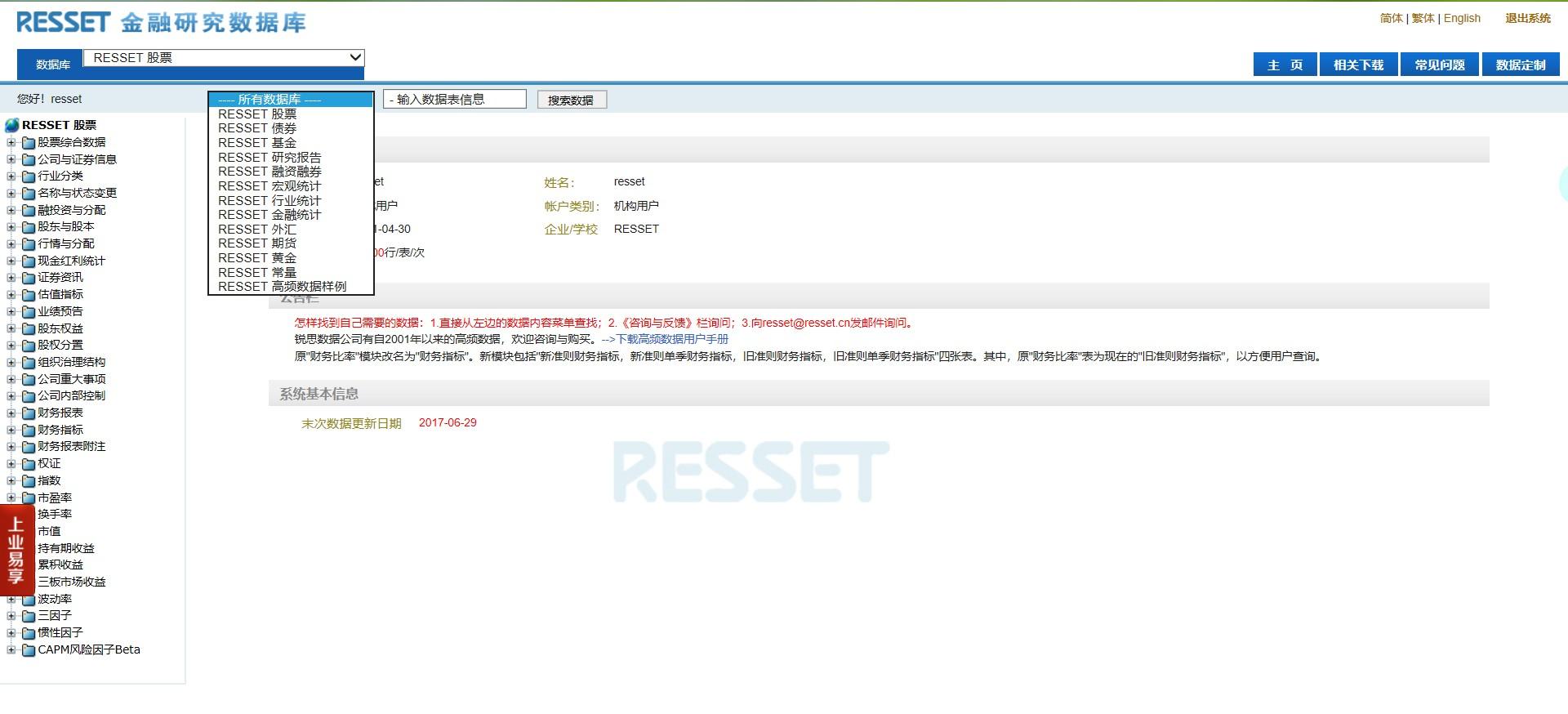
Task: Click the folder icon beside 财务报表
Action: pyautogui.click(x=29, y=413)
